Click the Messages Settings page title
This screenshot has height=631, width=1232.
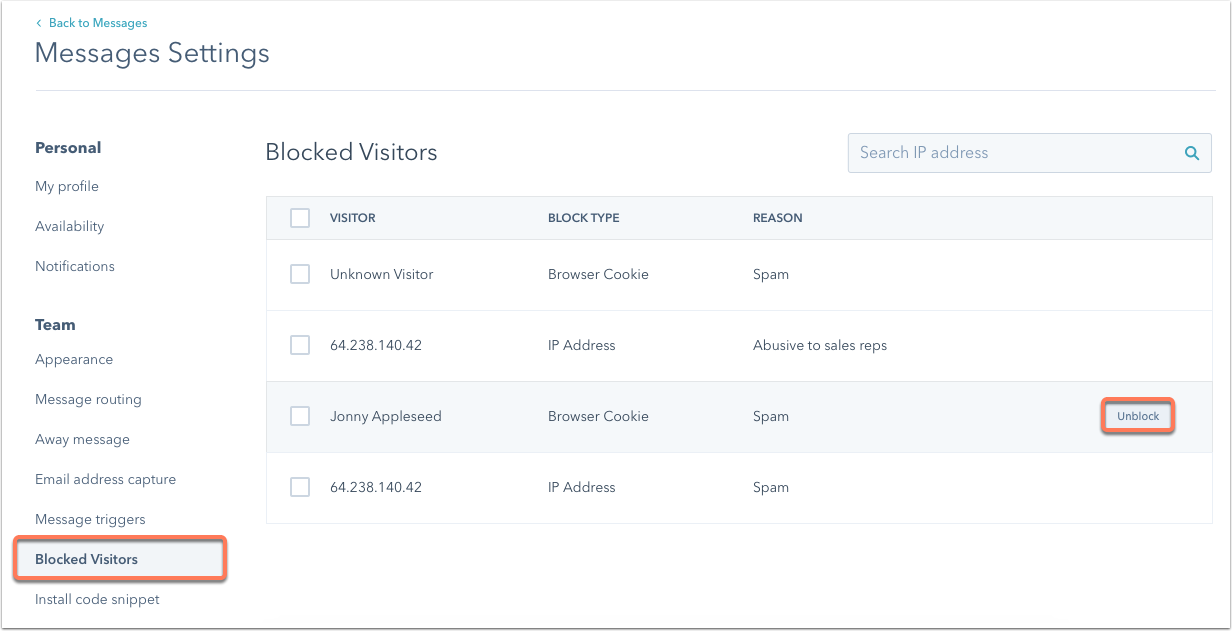(152, 53)
